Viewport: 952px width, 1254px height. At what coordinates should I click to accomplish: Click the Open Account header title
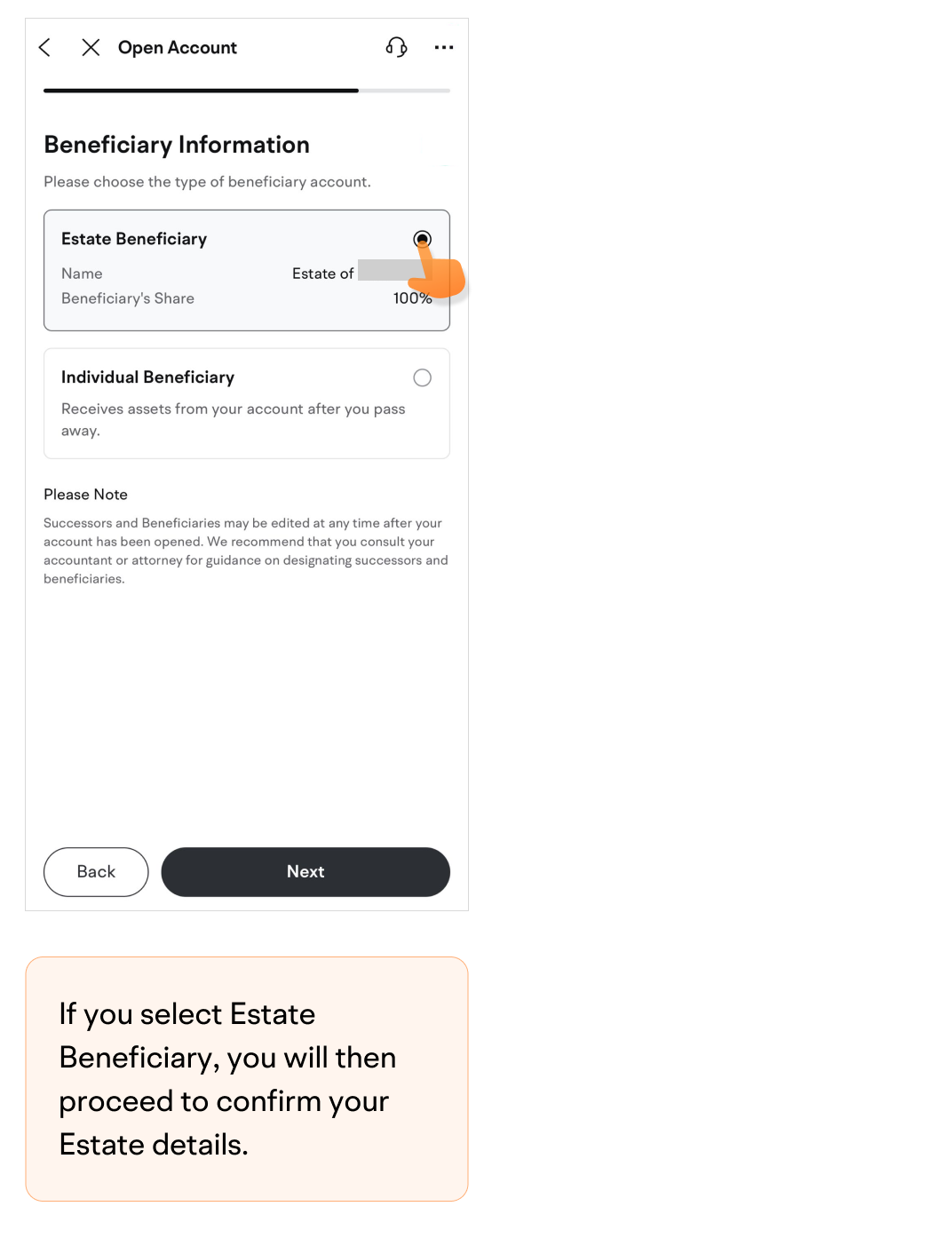coord(178,48)
